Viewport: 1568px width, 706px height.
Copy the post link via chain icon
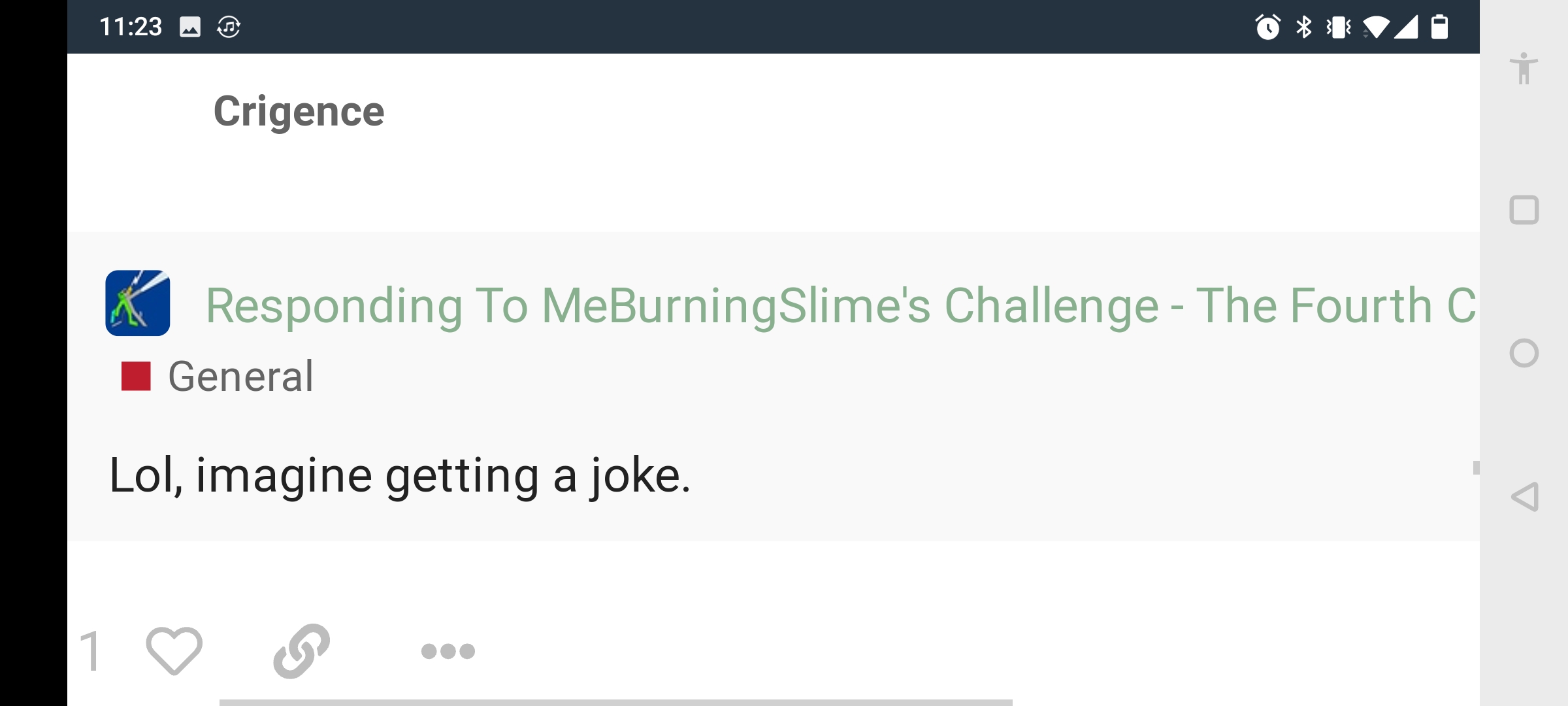coord(301,650)
